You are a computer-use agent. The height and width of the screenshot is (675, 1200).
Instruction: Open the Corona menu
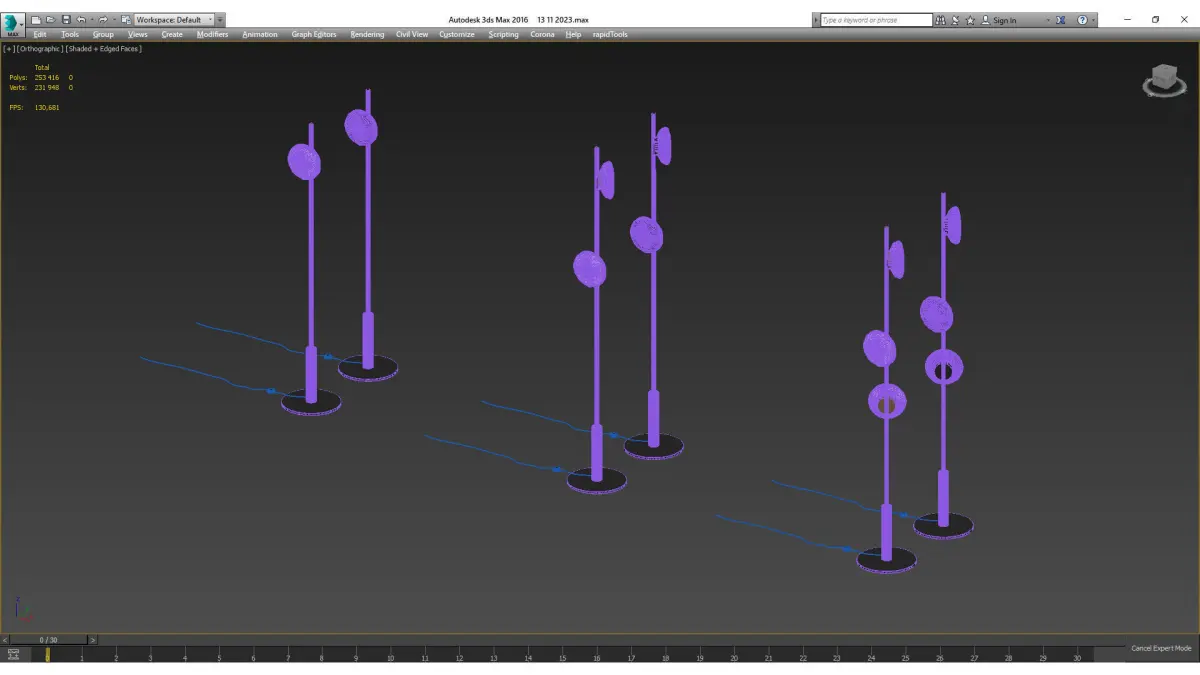542,34
